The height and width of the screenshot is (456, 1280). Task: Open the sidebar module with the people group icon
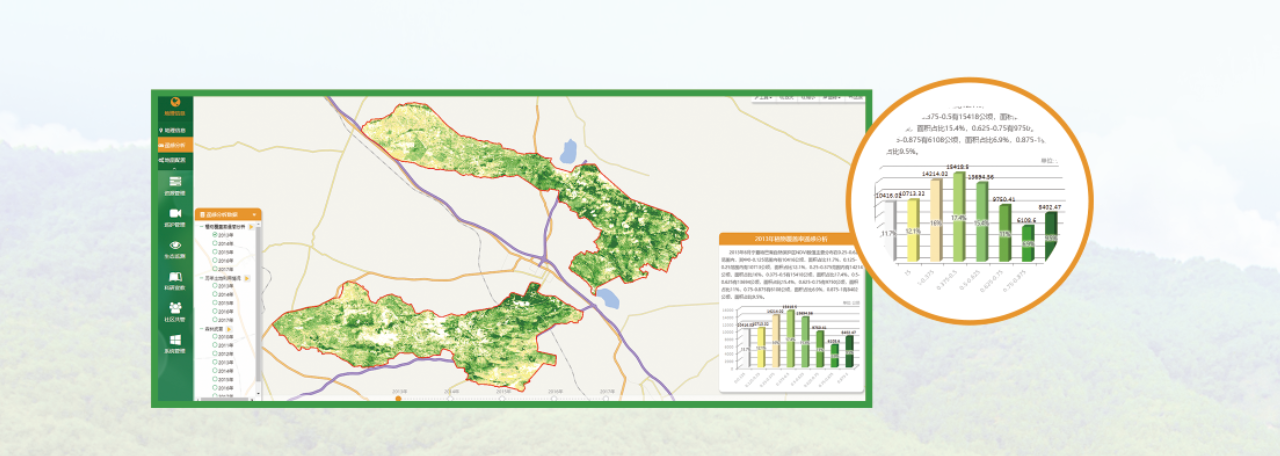[x=175, y=310]
